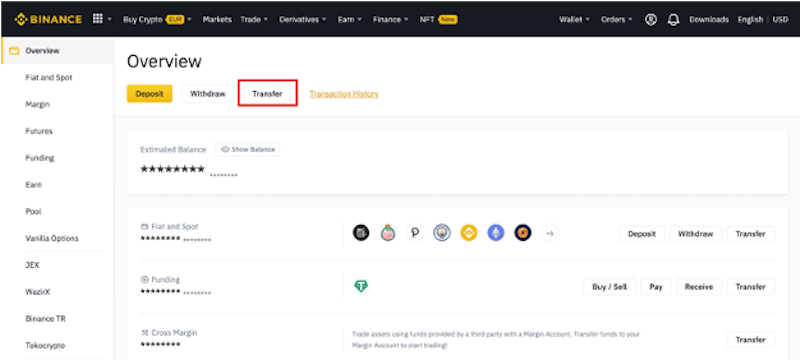Click Buy / Sell in Funding row
Viewport: 800px width, 360px height.
click(610, 287)
